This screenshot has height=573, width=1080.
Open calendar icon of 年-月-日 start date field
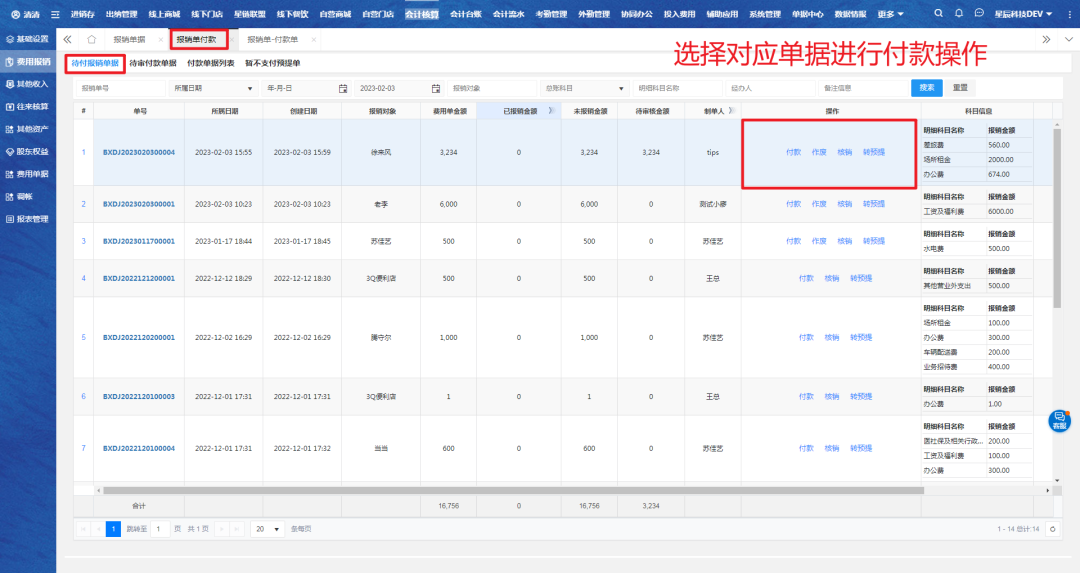tap(342, 88)
